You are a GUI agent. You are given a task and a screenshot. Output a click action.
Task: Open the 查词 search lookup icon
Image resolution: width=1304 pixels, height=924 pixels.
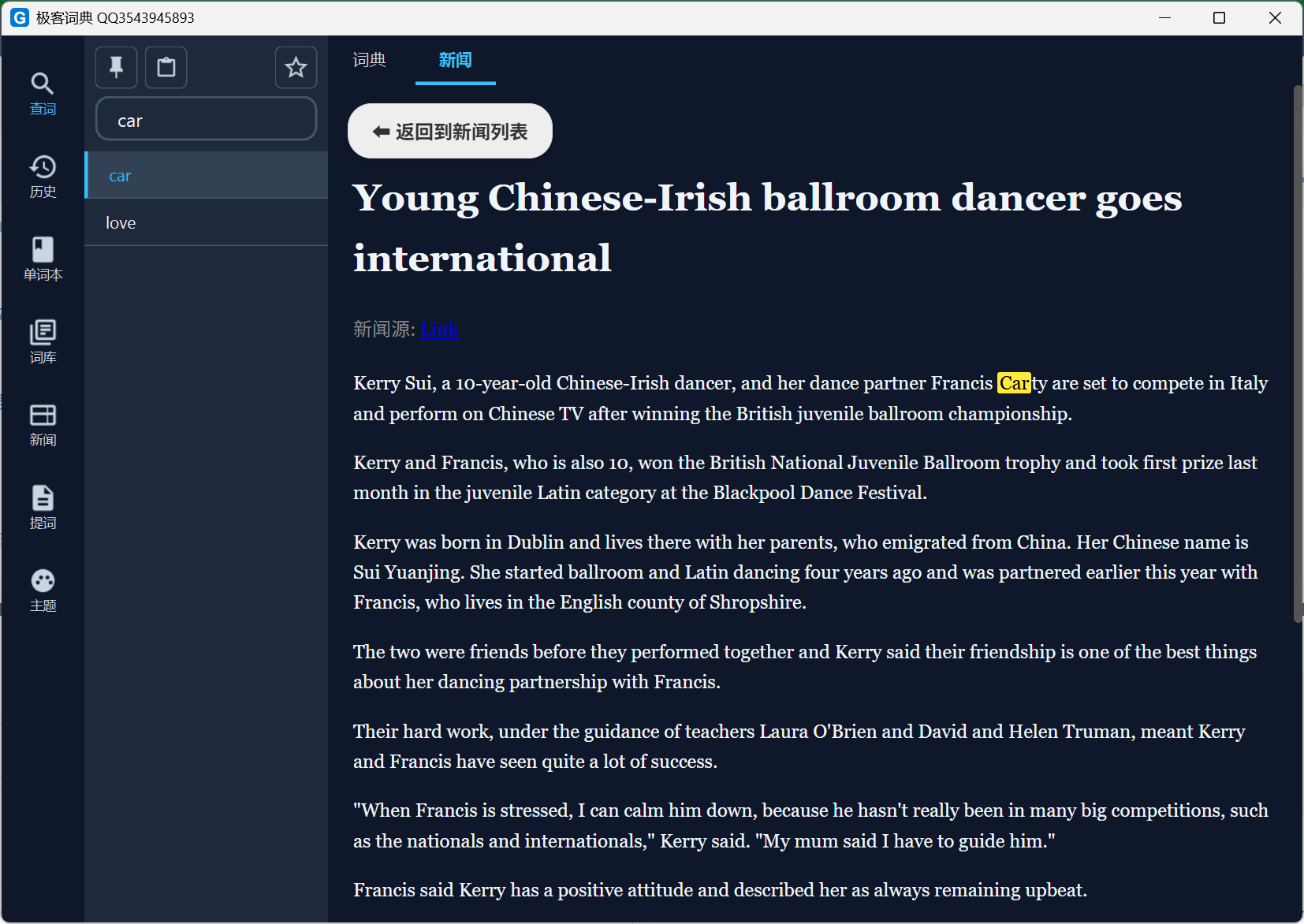point(43,93)
